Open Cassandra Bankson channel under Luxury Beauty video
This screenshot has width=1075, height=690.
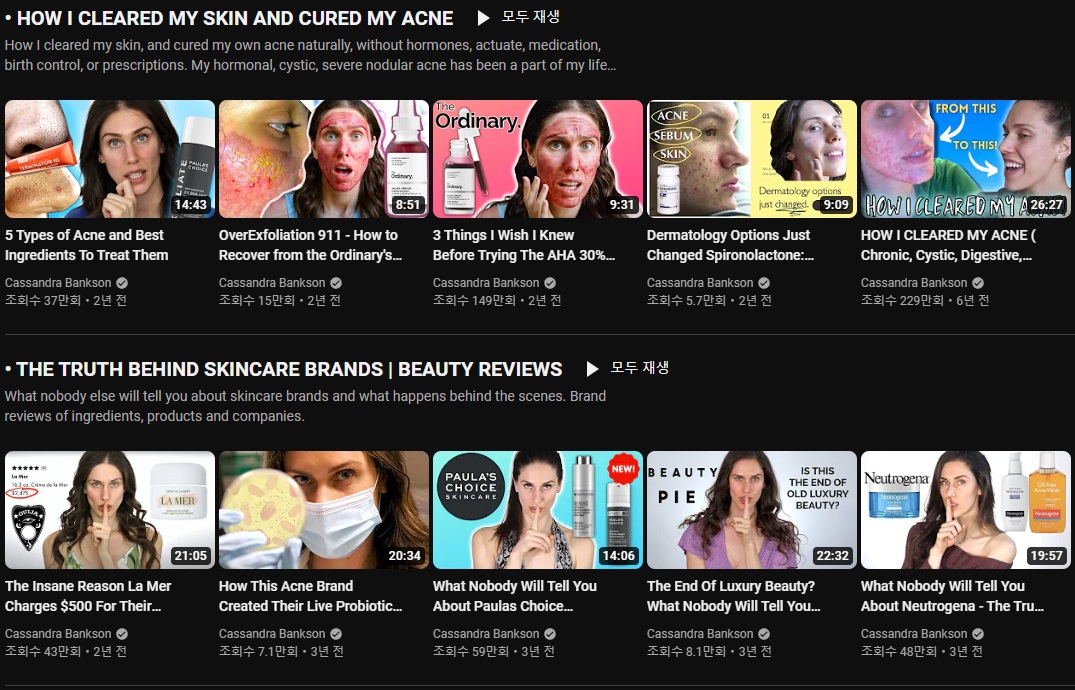699,634
